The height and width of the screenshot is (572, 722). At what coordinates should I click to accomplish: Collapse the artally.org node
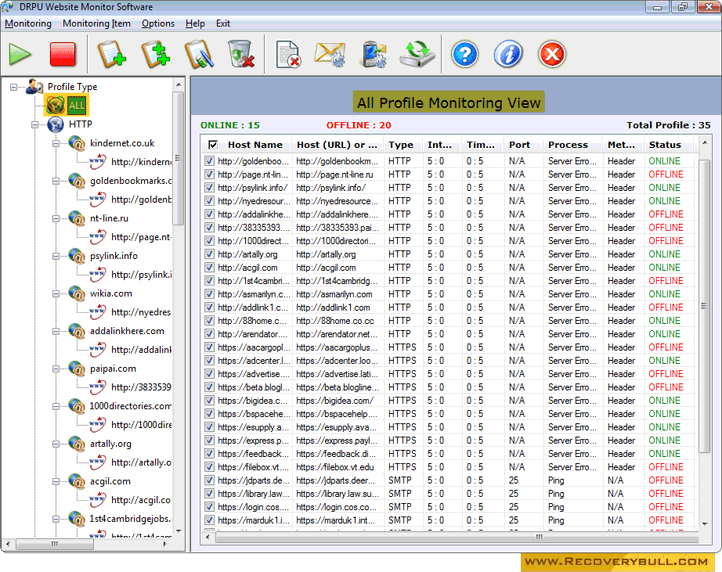[56, 444]
